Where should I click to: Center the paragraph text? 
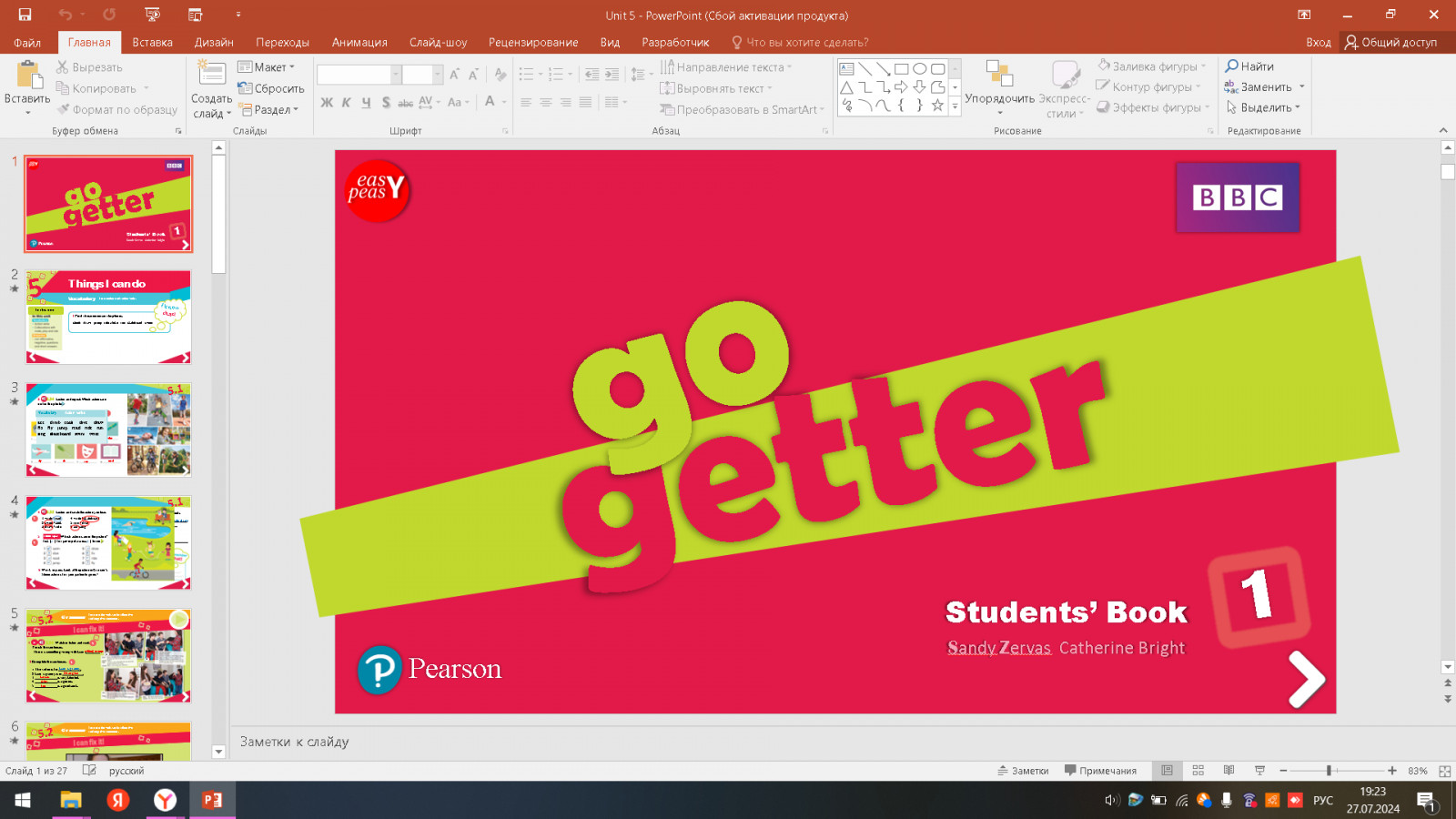(546, 103)
